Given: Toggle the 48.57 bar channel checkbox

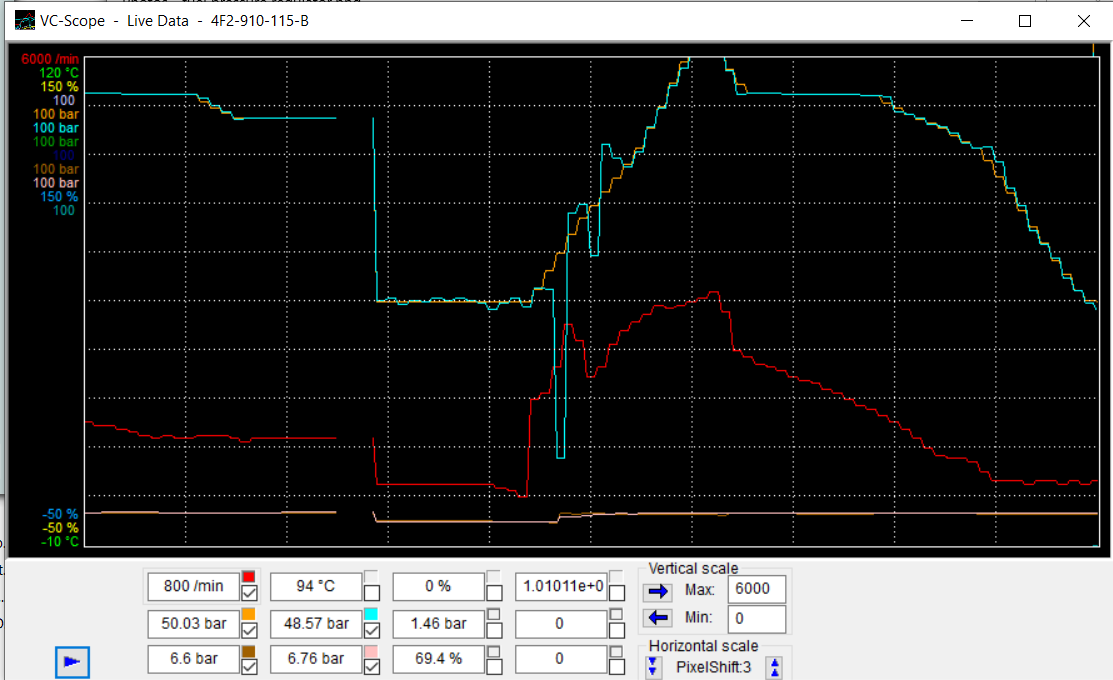Looking at the screenshot, I should click(371, 630).
